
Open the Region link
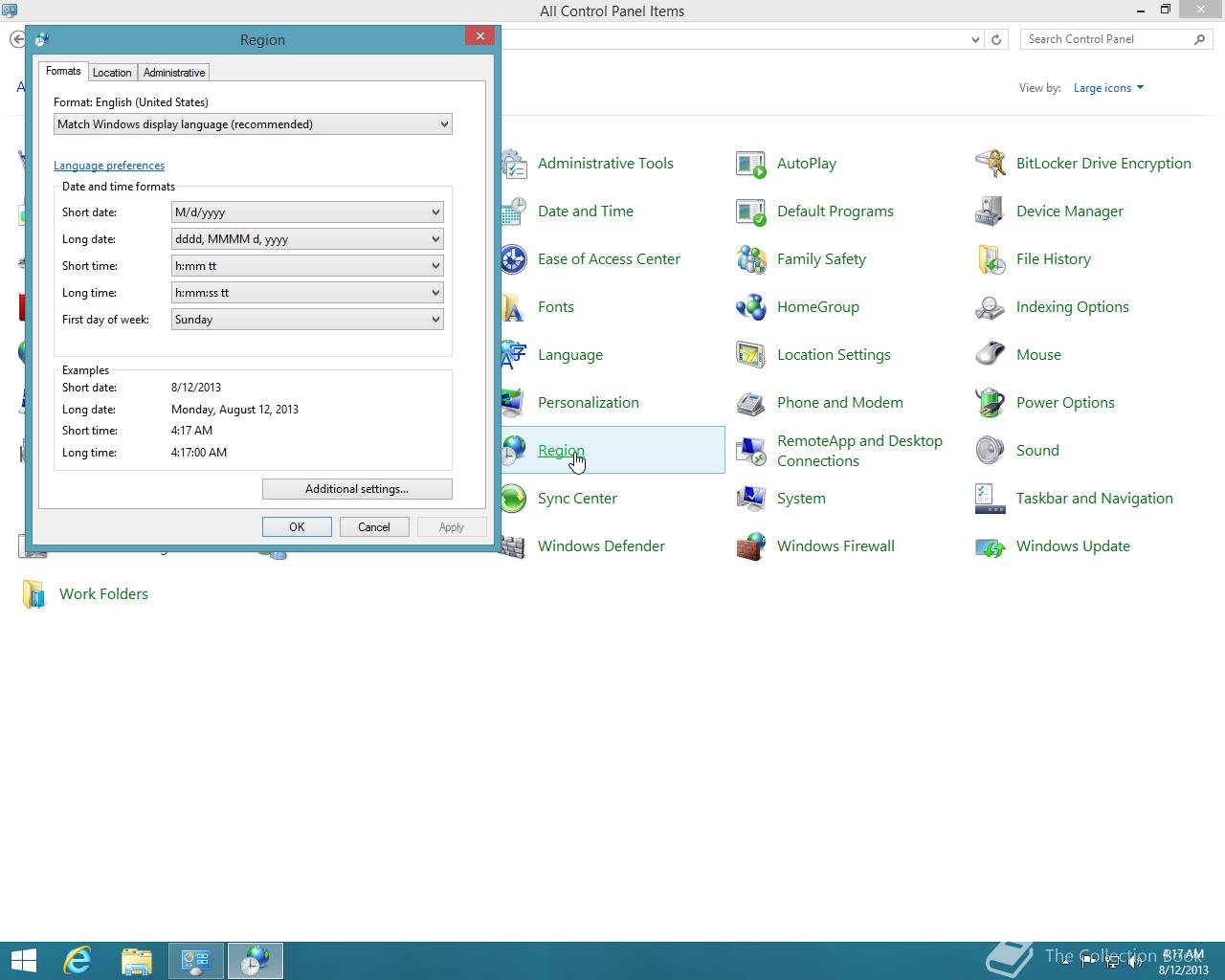point(561,451)
